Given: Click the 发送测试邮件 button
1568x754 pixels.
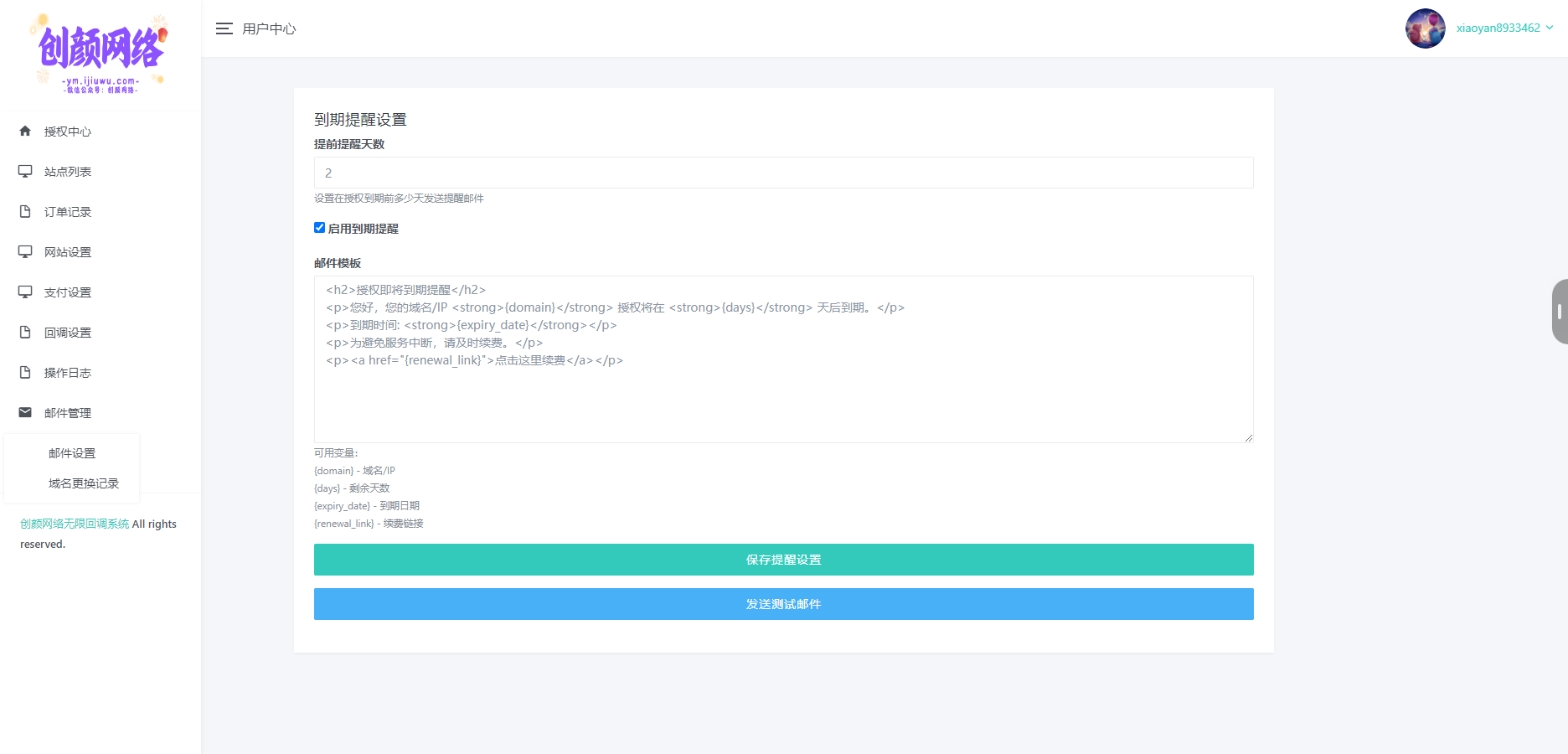Looking at the screenshot, I should (x=783, y=604).
